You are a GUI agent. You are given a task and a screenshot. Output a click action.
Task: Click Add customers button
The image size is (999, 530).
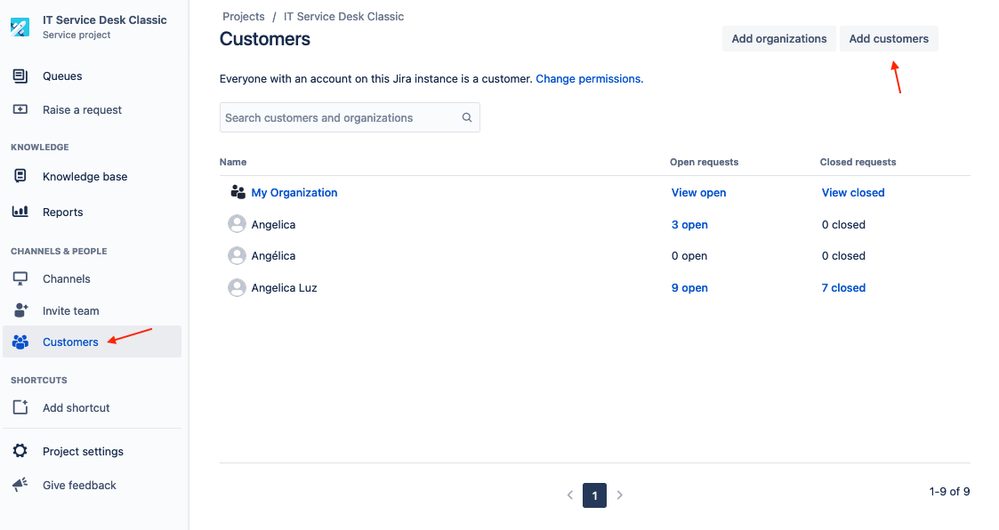pos(889,39)
